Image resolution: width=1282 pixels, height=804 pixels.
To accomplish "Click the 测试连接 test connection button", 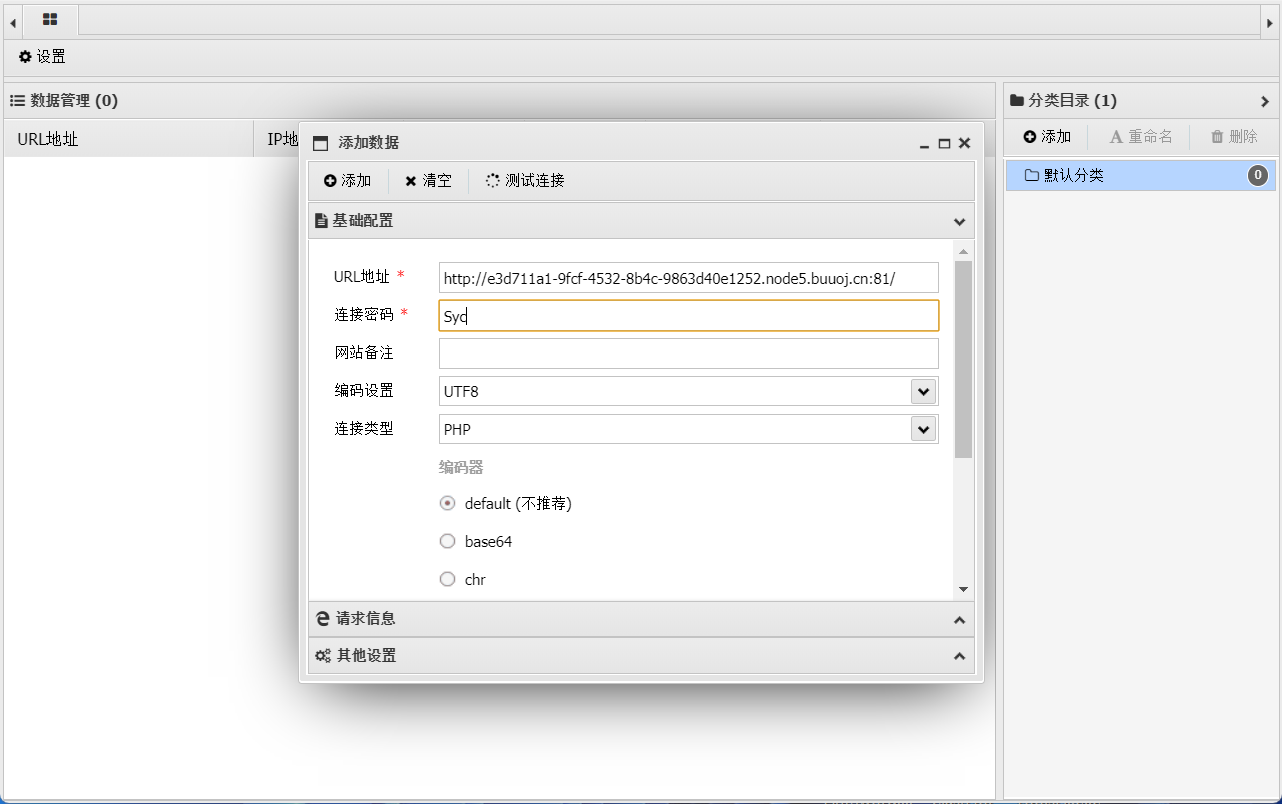I will pos(525,181).
